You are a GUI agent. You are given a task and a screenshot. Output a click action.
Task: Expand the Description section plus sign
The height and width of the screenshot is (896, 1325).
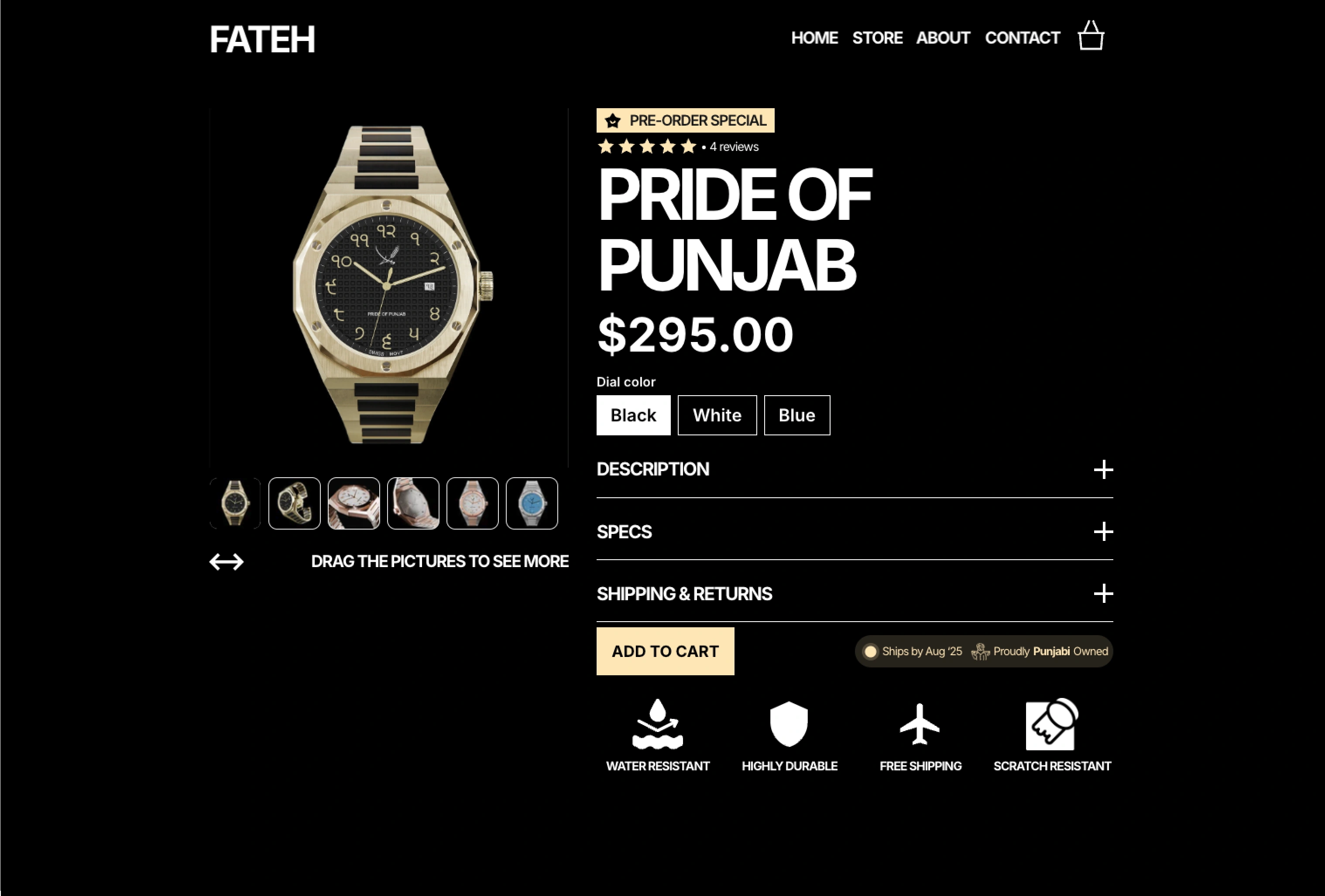pos(1103,470)
